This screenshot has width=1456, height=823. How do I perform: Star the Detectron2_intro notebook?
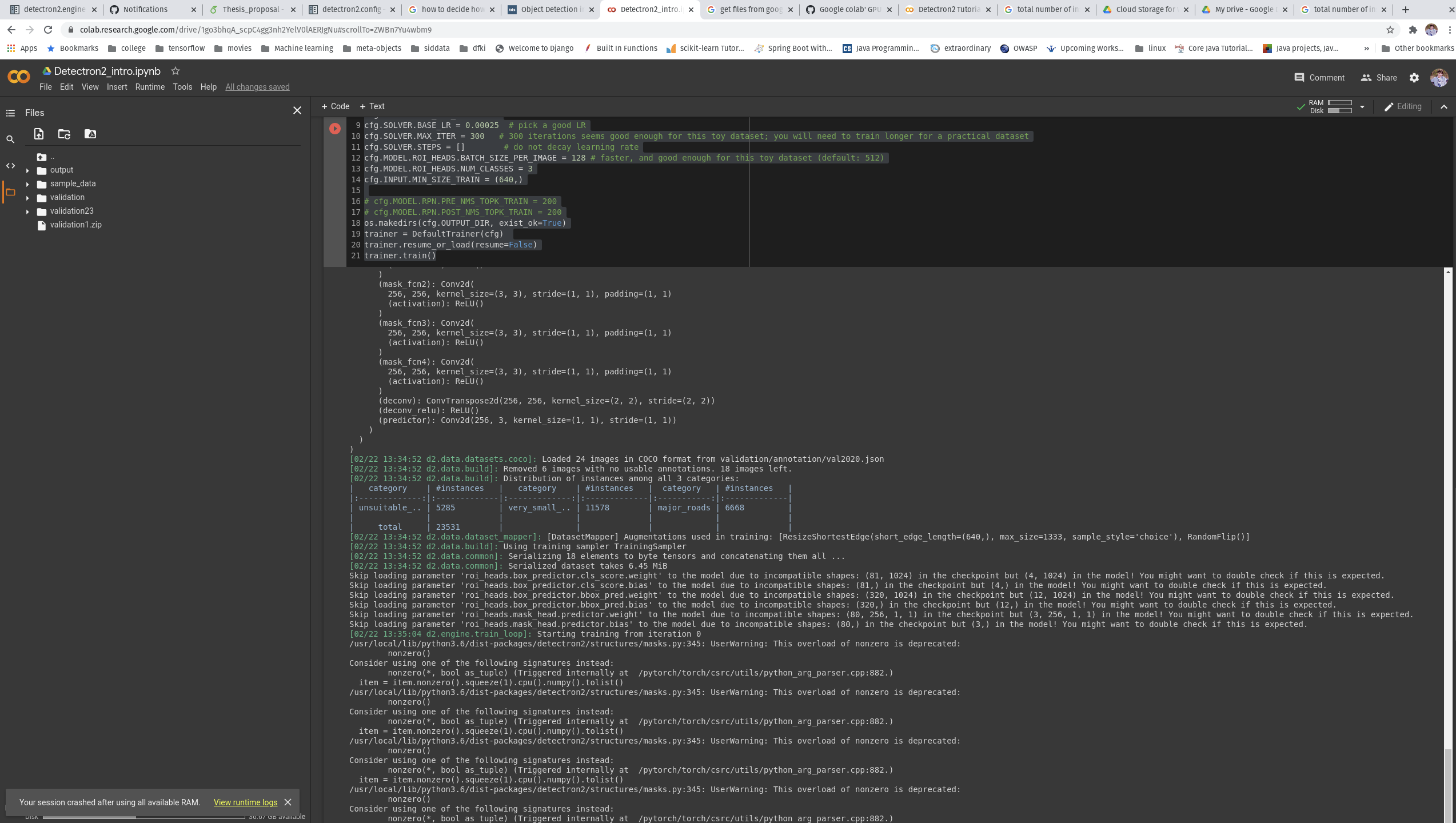[175, 71]
